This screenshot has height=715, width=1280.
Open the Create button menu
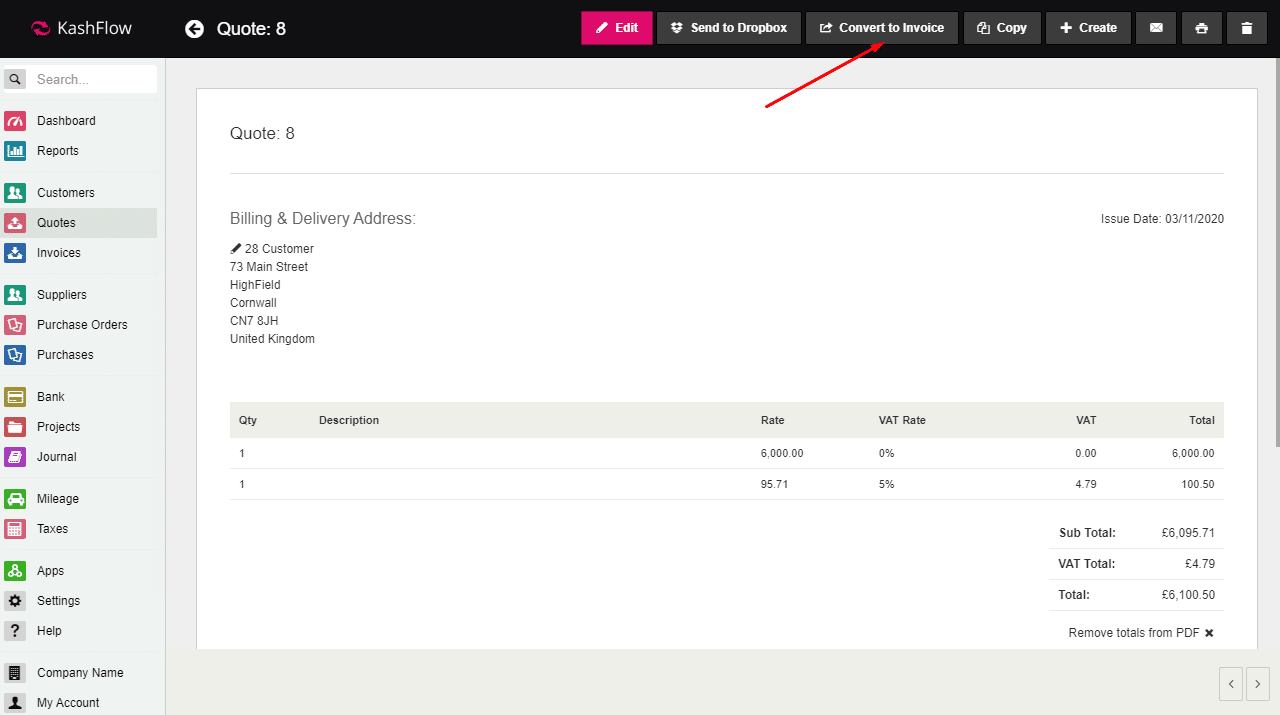1088,28
